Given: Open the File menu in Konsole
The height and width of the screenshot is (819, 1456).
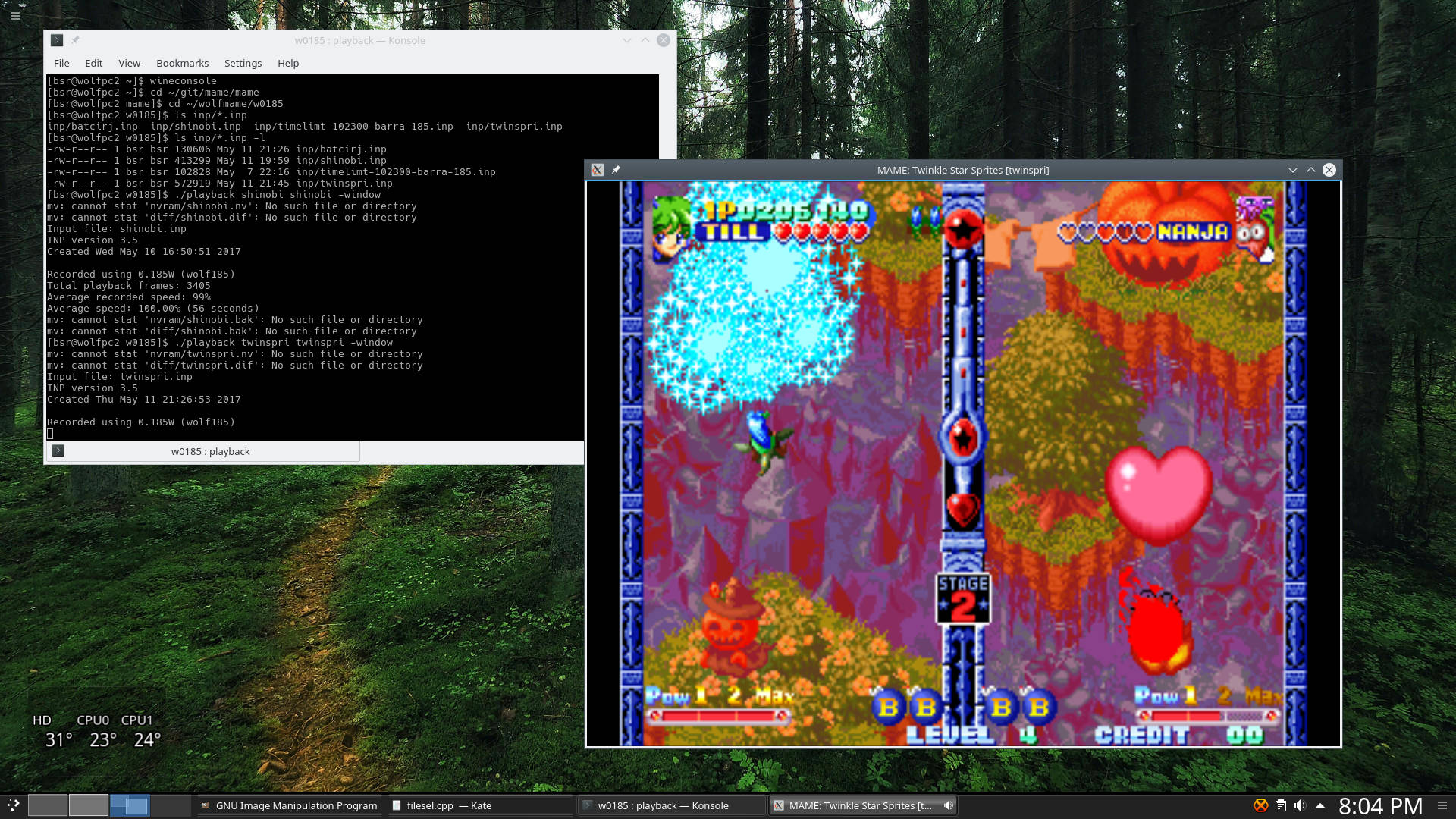Looking at the screenshot, I should [61, 63].
